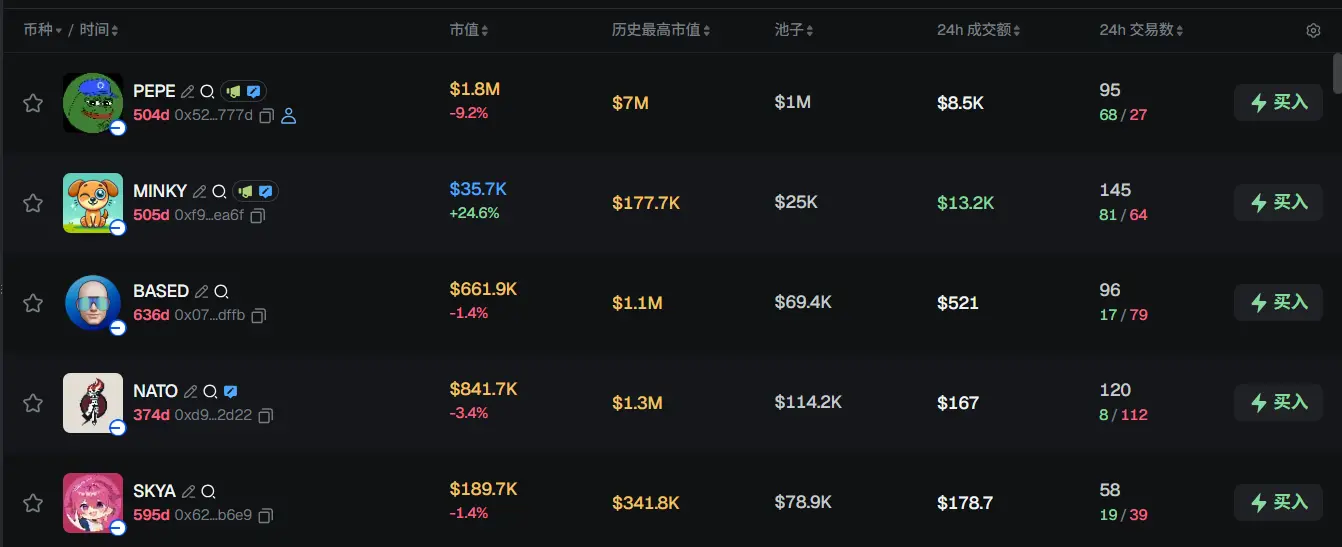Sort by 池子 column header

[794, 30]
